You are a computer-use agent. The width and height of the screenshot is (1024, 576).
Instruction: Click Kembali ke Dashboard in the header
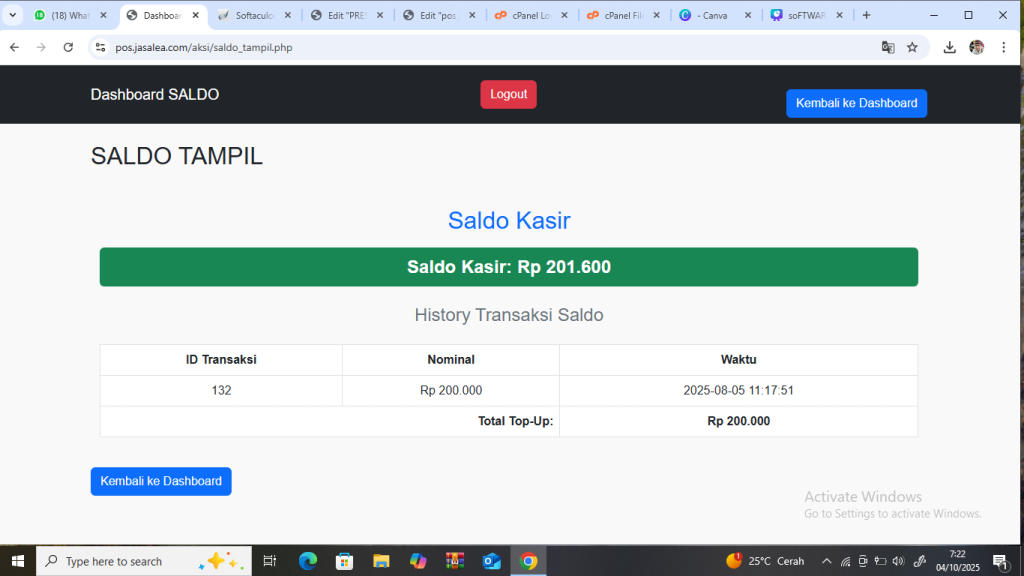pos(856,103)
